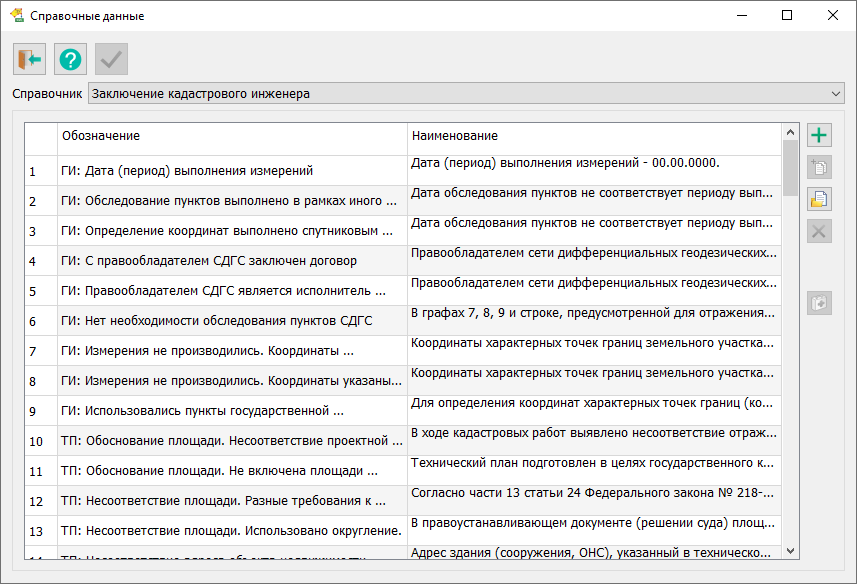Click the scrollbar up arrow in table
The width and height of the screenshot is (857, 584).
pos(791,132)
